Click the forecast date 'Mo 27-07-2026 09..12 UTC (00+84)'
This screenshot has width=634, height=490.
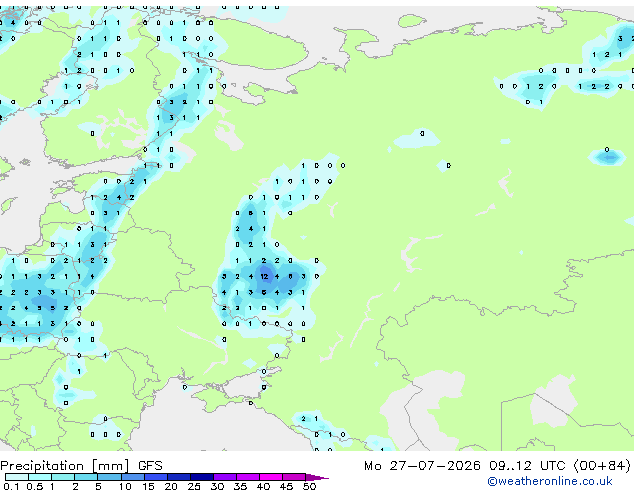(x=497, y=466)
